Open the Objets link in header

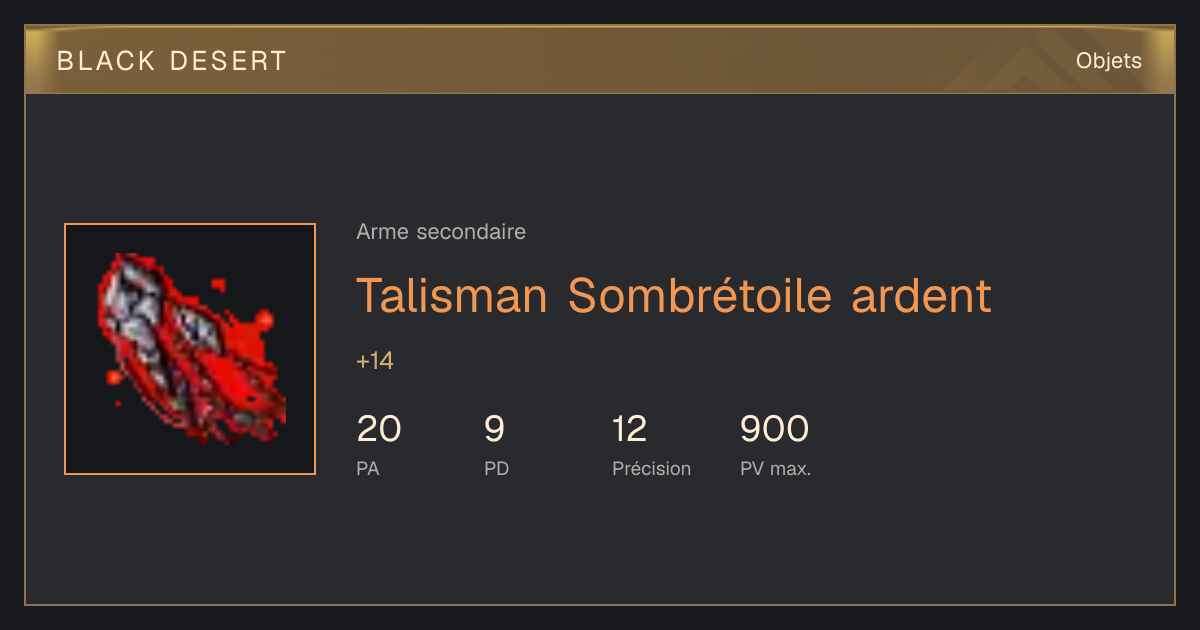[1108, 61]
